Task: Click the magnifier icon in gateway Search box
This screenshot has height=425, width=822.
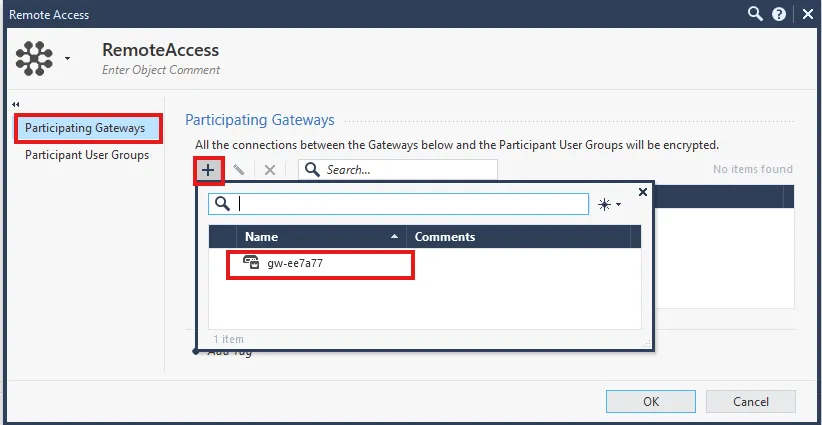Action: pyautogui.click(x=312, y=169)
